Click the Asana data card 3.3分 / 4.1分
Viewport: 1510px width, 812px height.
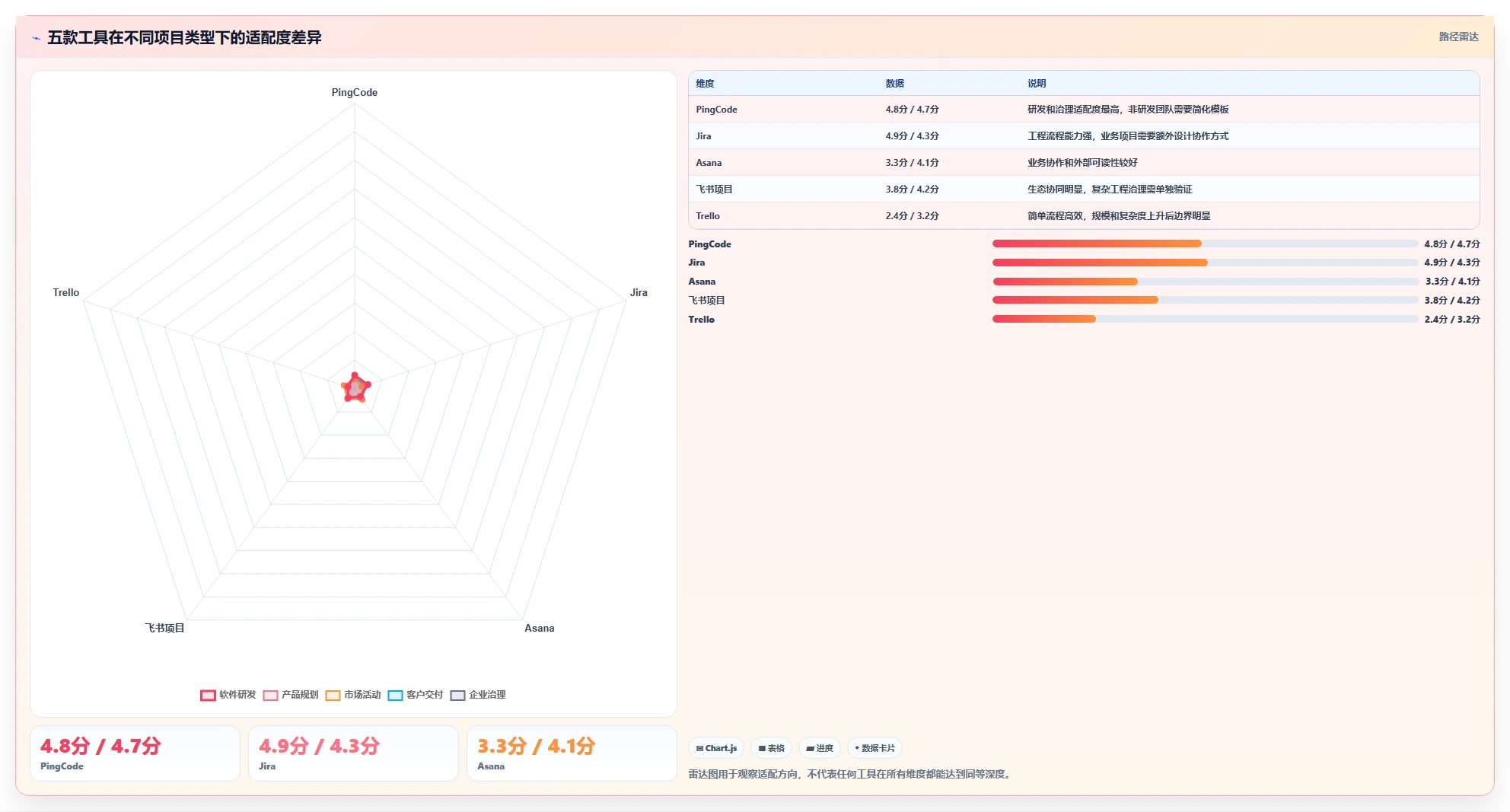coord(572,753)
